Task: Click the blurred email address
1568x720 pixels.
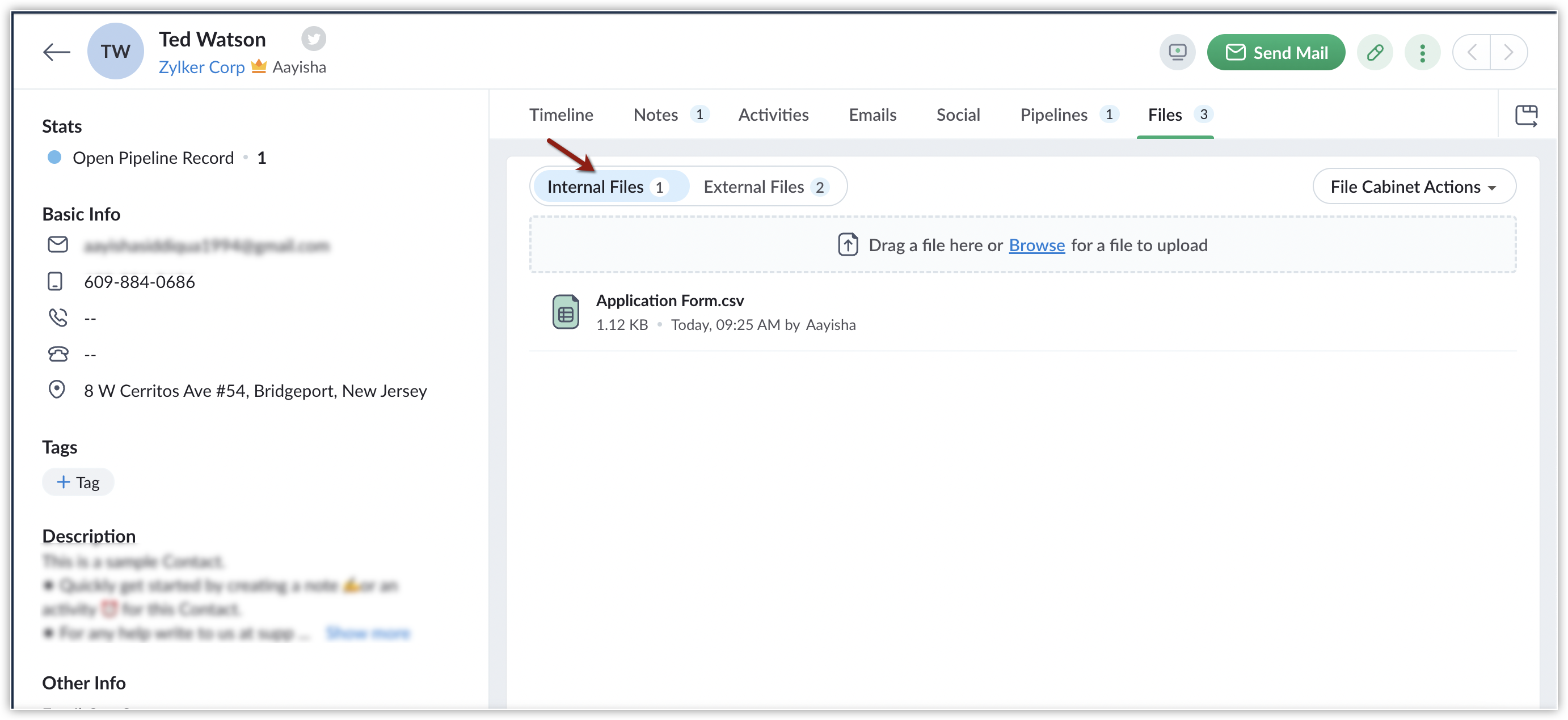Action: point(206,245)
